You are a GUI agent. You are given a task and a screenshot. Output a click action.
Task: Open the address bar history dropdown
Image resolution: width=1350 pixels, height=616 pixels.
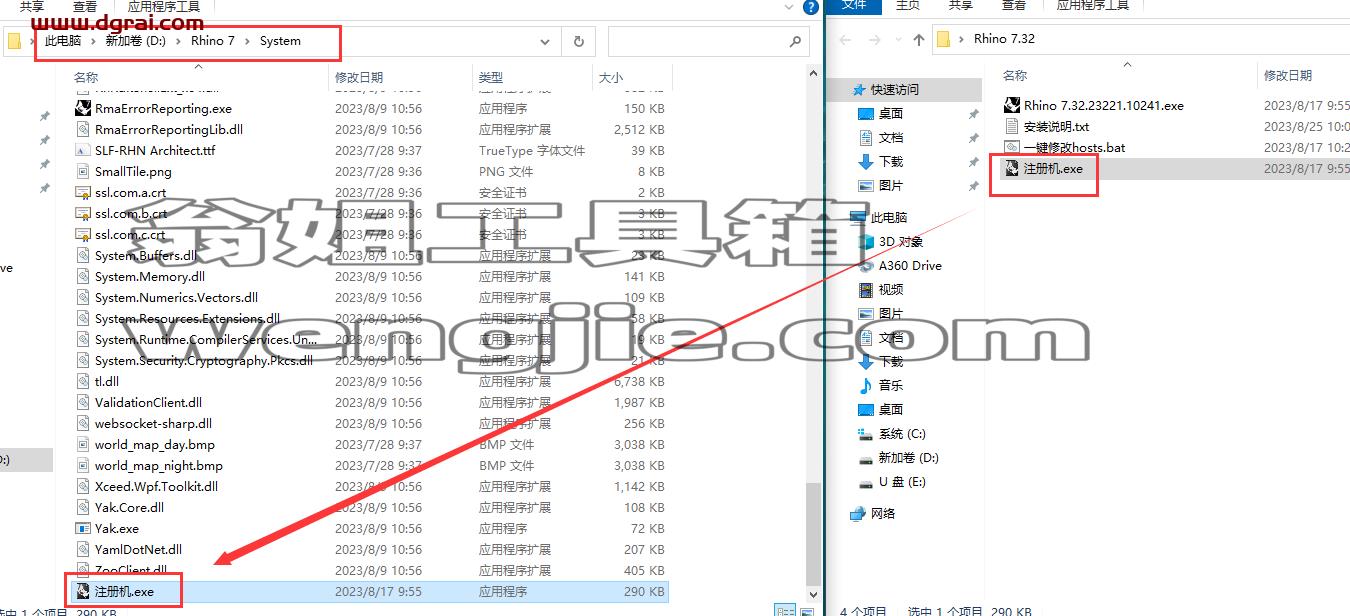(x=545, y=42)
